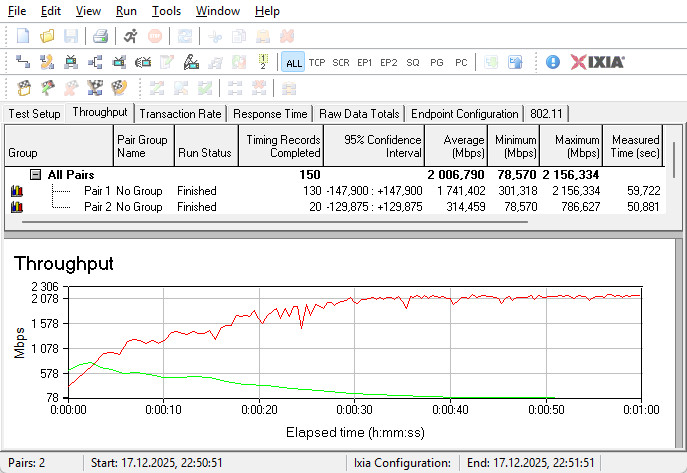Open the Tools menu

[166, 11]
